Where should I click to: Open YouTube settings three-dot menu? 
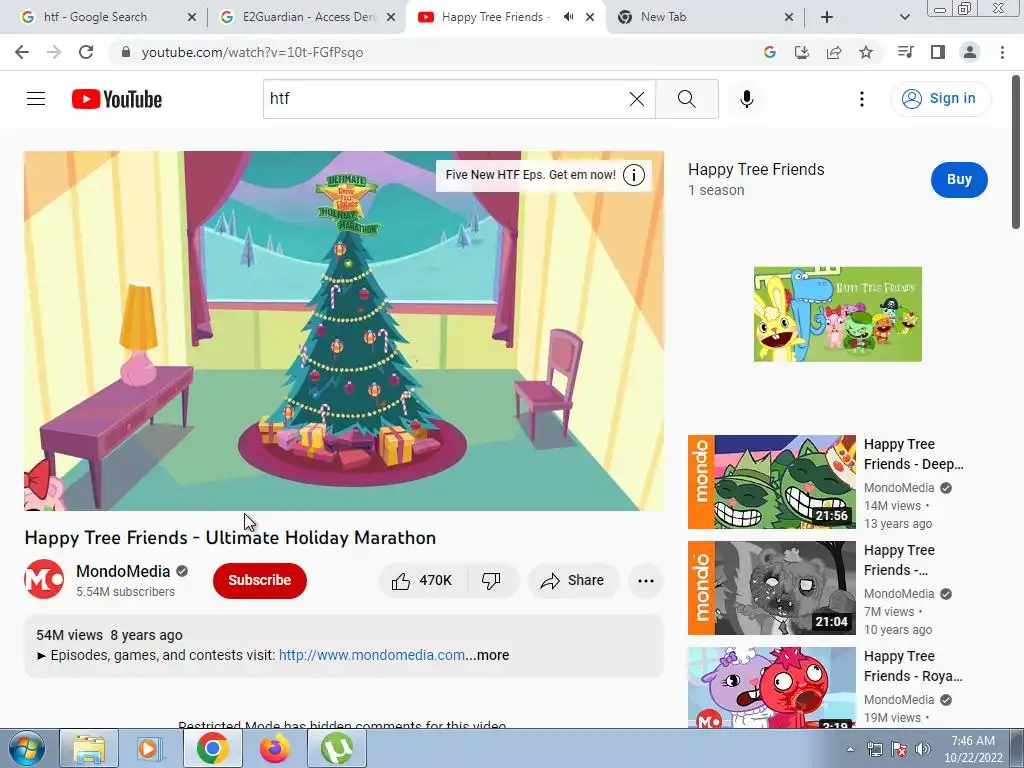pos(861,99)
